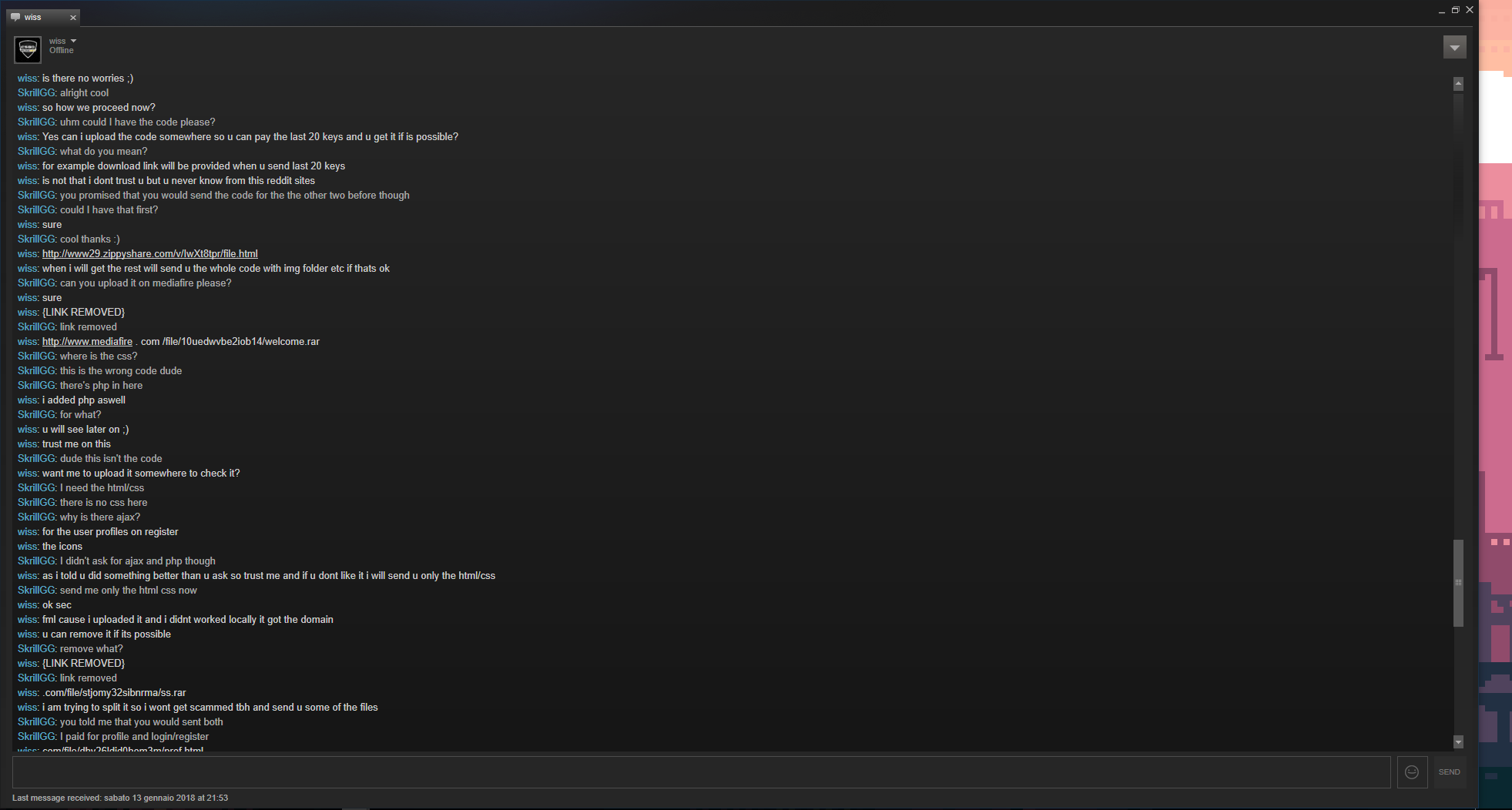Click the chat bubble icon on wiss tab
The image size is (1512, 810).
pyautogui.click(x=15, y=17)
